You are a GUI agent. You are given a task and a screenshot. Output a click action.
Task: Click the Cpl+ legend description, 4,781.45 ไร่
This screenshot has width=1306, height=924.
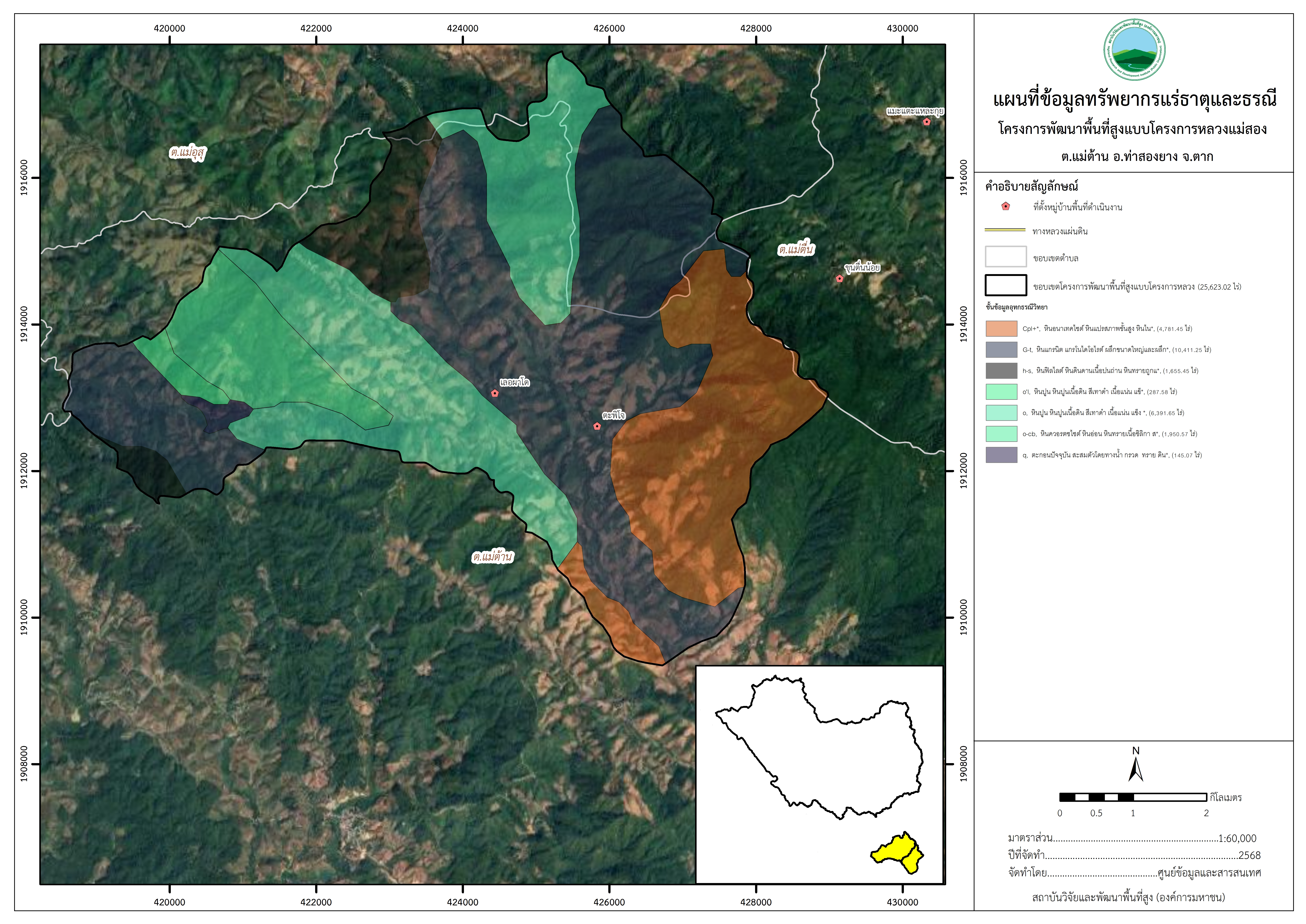point(1107,329)
